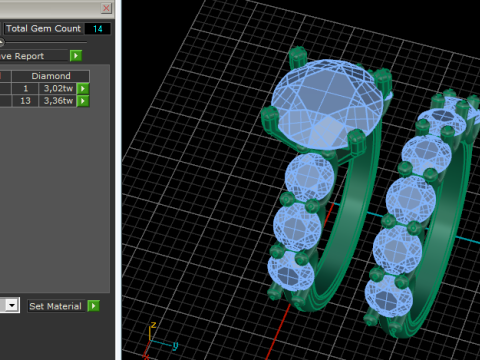Select the 3,36tw weight cell

pos(58,101)
